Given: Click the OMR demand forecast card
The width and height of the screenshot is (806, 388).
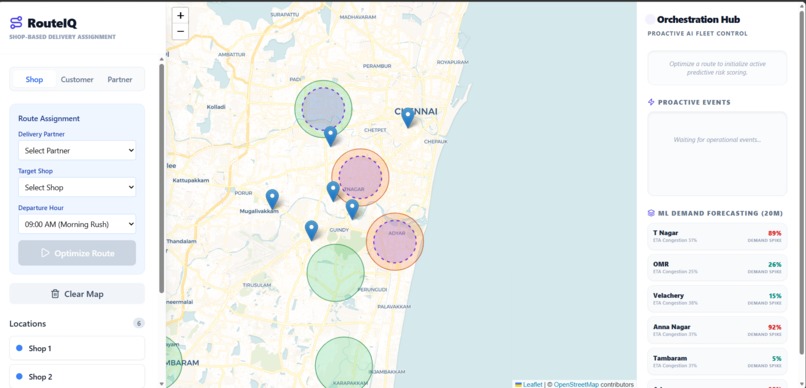Looking at the screenshot, I should [x=717, y=268].
